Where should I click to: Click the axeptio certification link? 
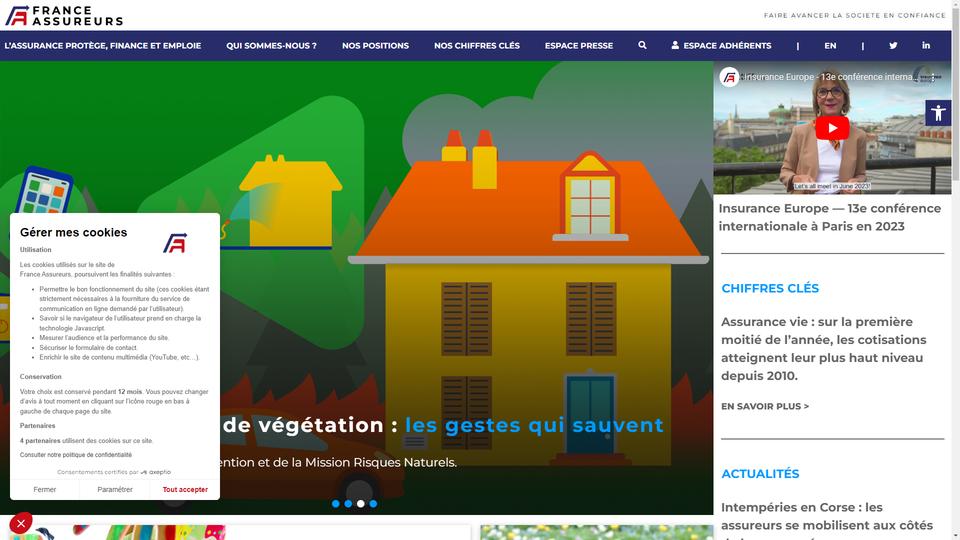pos(114,472)
